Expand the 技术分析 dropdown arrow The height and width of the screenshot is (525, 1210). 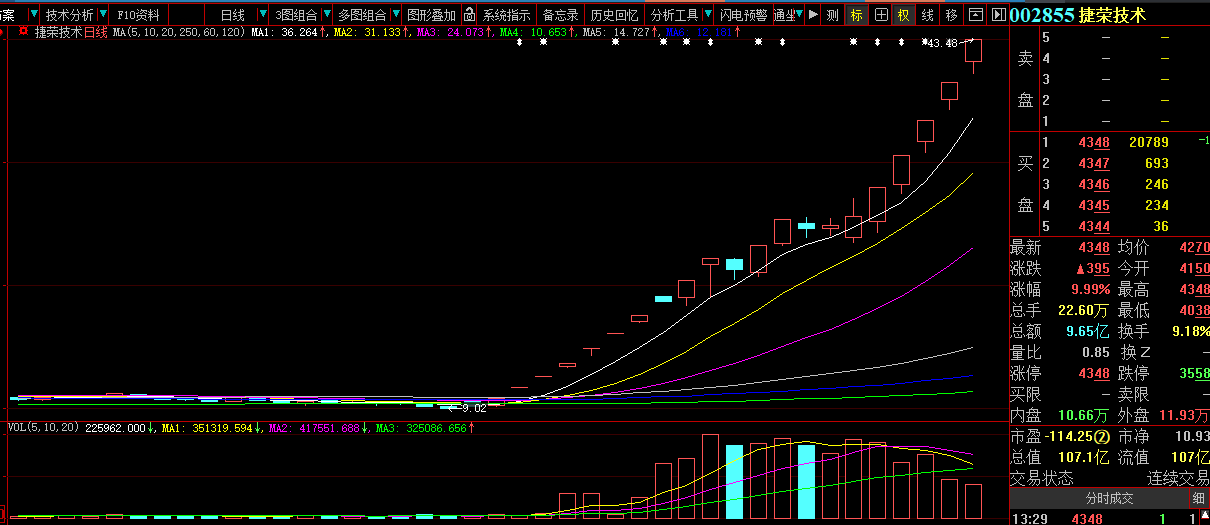coord(102,15)
